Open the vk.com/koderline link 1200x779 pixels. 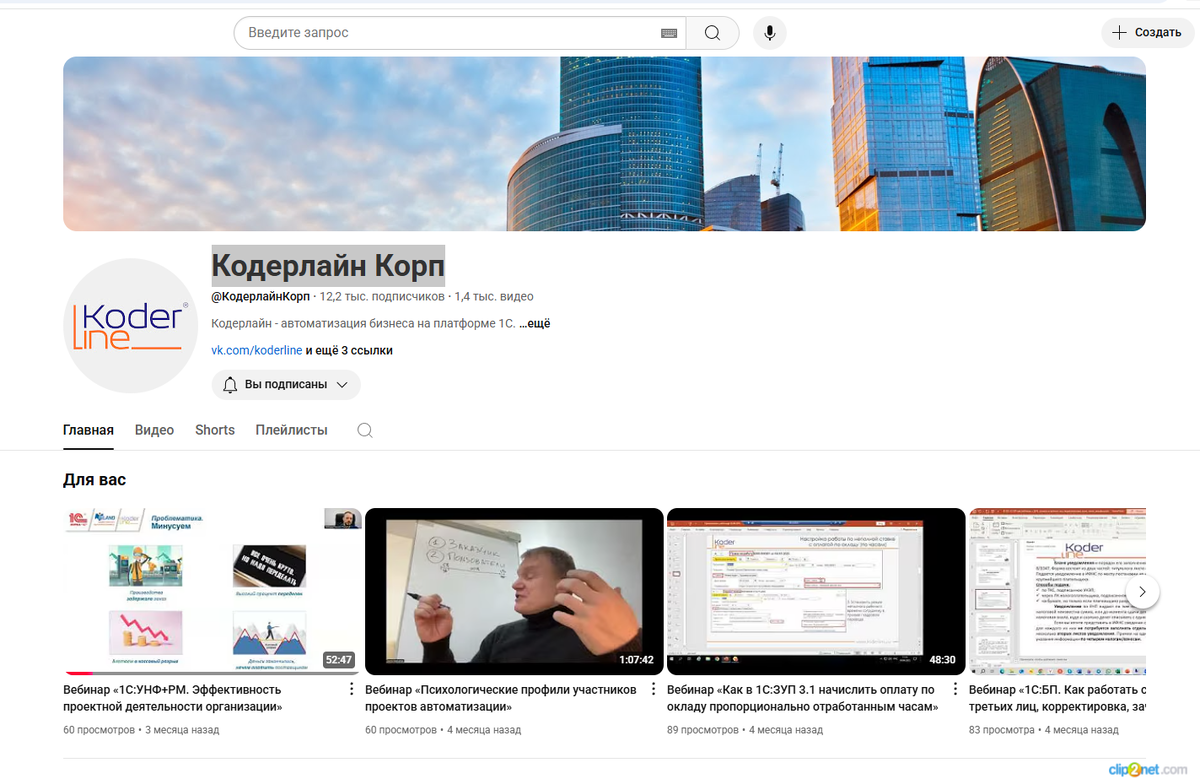[256, 351]
